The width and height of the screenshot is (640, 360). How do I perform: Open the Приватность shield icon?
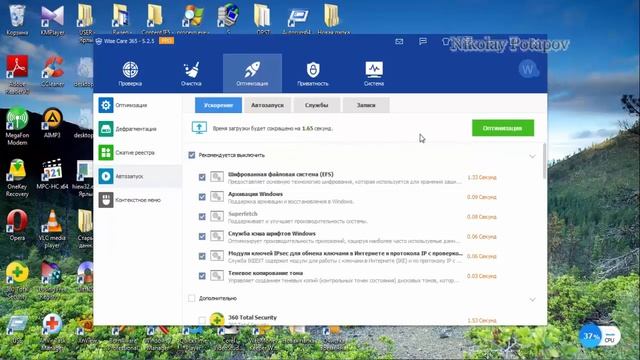click(313, 70)
